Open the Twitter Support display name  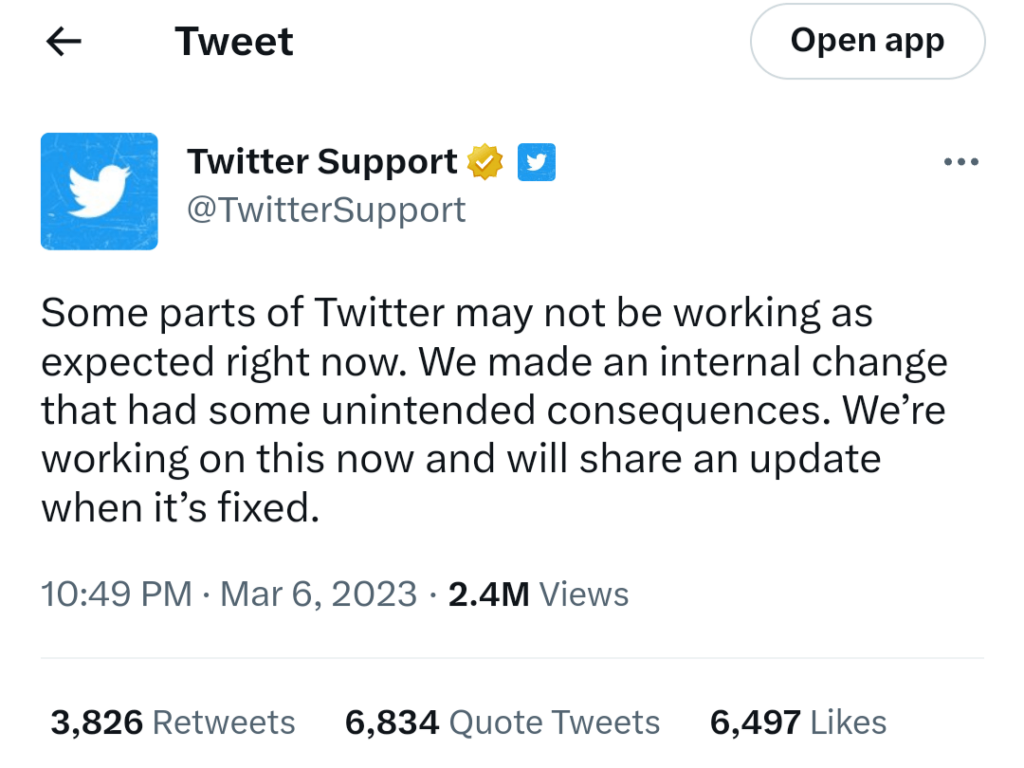click(322, 161)
